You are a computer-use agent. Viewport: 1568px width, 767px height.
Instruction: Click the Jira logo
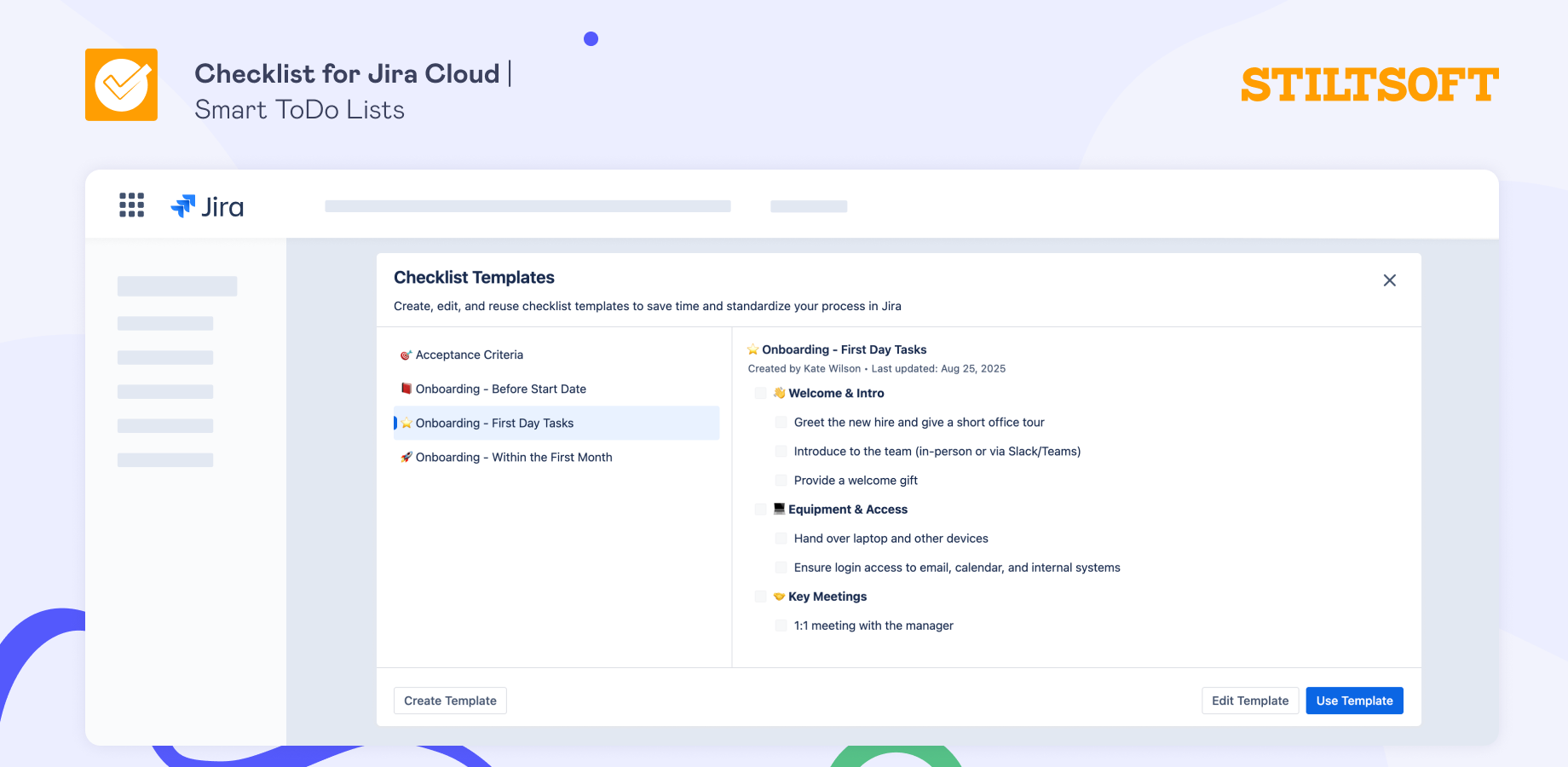click(207, 206)
